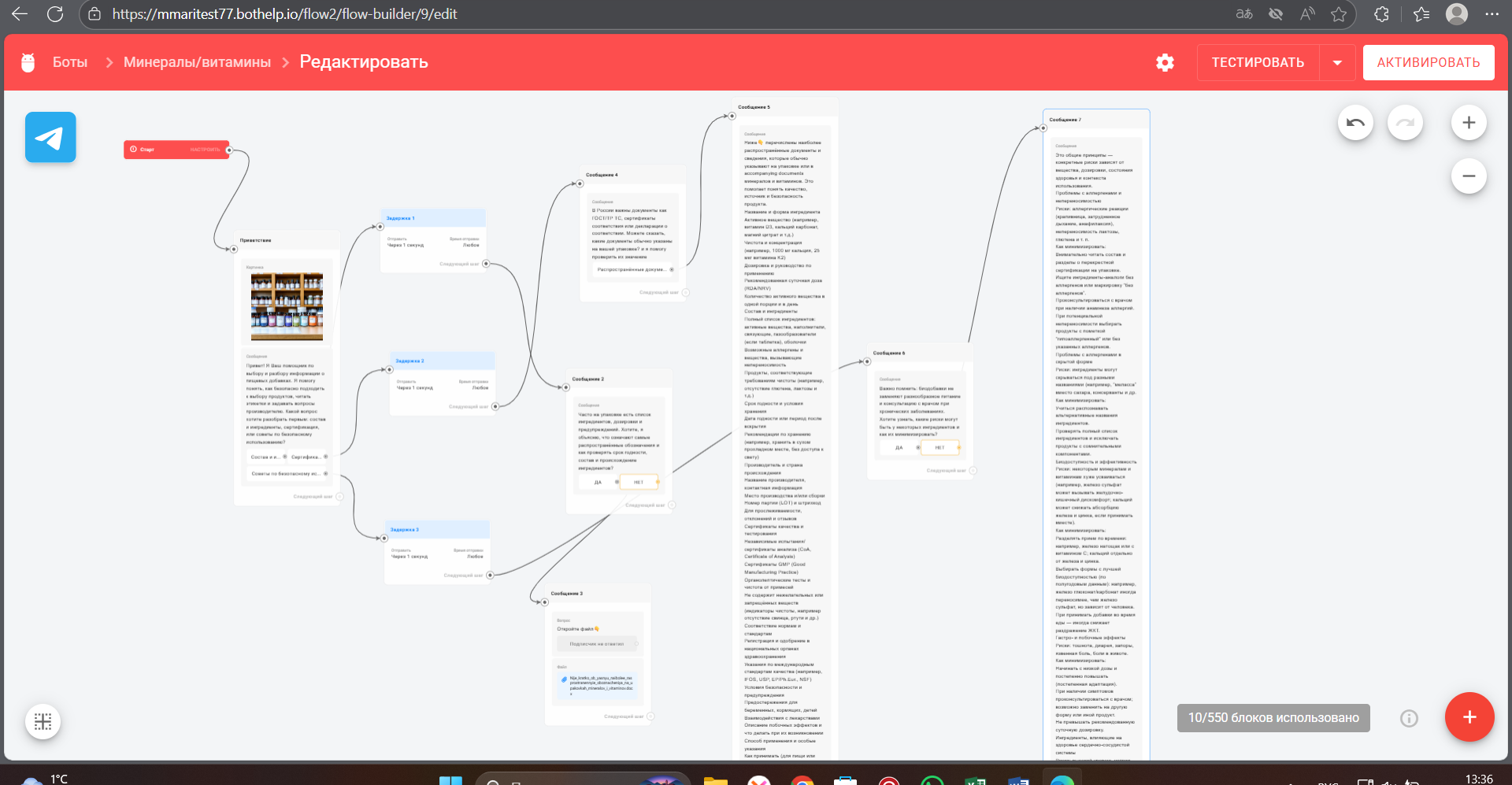Open the Минералы/витамины breadcrumb
This screenshot has height=785, width=1512.
coord(197,62)
